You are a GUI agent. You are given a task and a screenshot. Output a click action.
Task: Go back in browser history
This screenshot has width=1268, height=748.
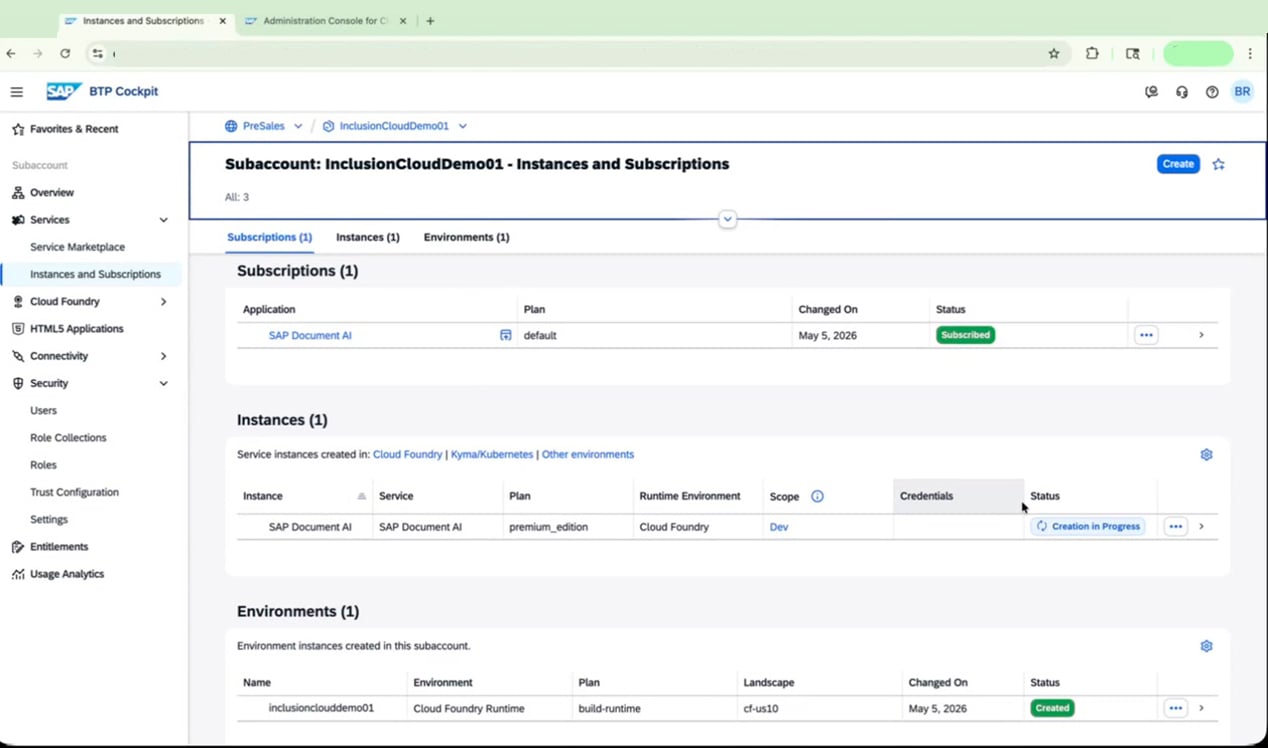tap(11, 54)
